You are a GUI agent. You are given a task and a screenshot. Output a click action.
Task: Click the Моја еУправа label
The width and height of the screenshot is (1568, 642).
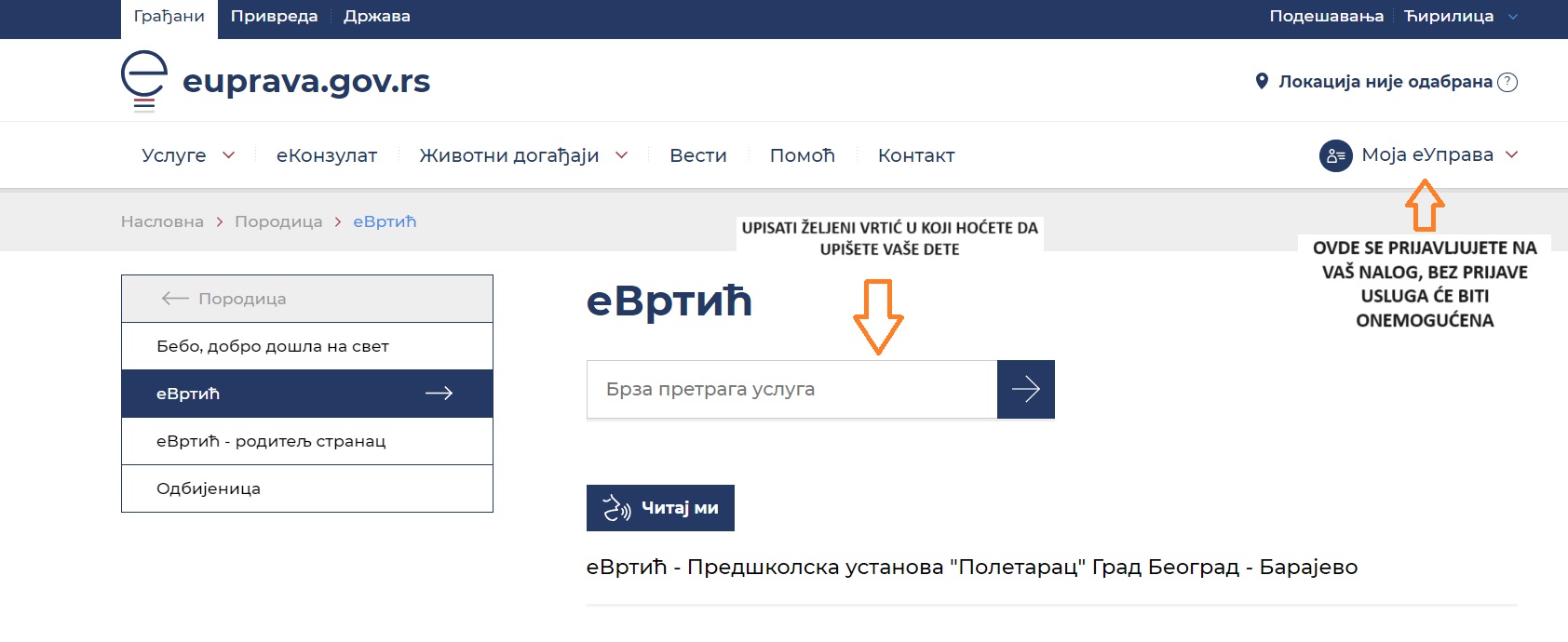(1427, 154)
